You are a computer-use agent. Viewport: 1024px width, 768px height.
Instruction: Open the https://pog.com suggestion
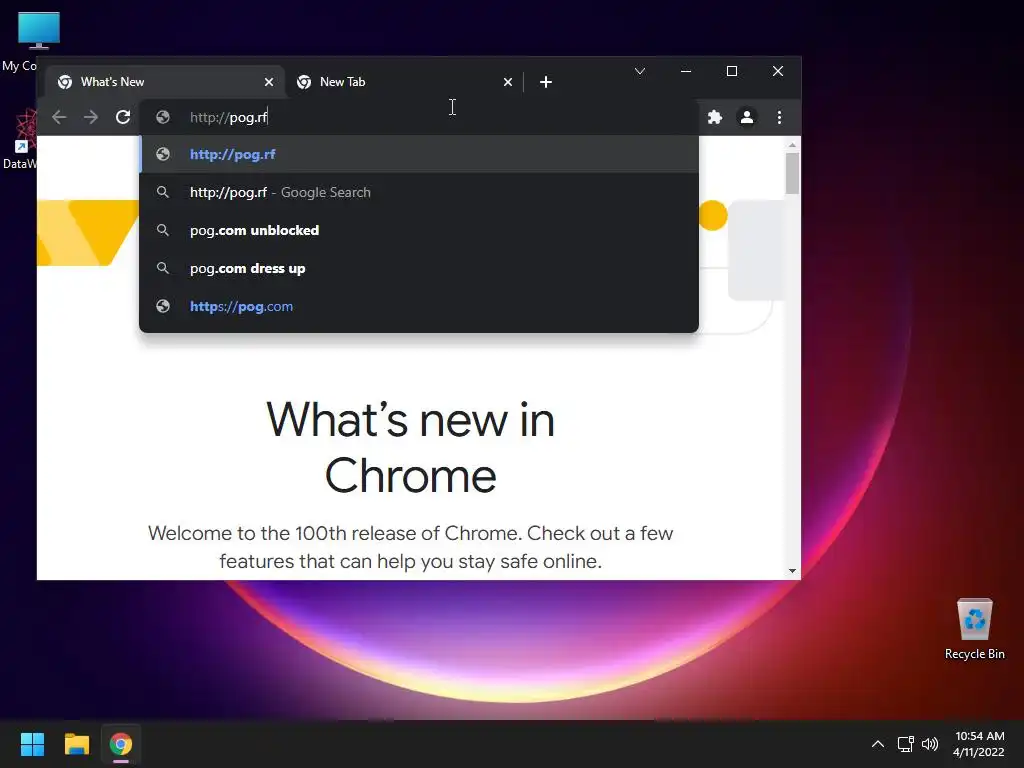point(419,306)
